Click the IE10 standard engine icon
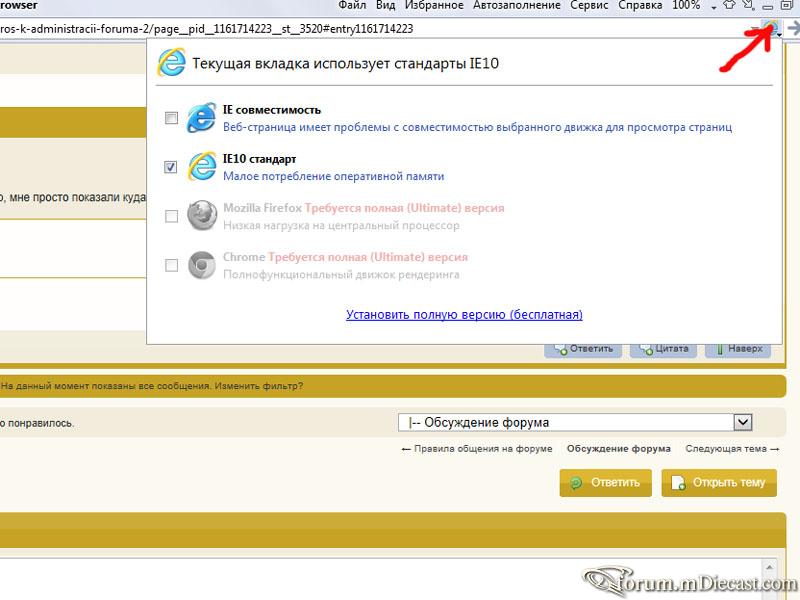The image size is (800, 600). tap(202, 166)
